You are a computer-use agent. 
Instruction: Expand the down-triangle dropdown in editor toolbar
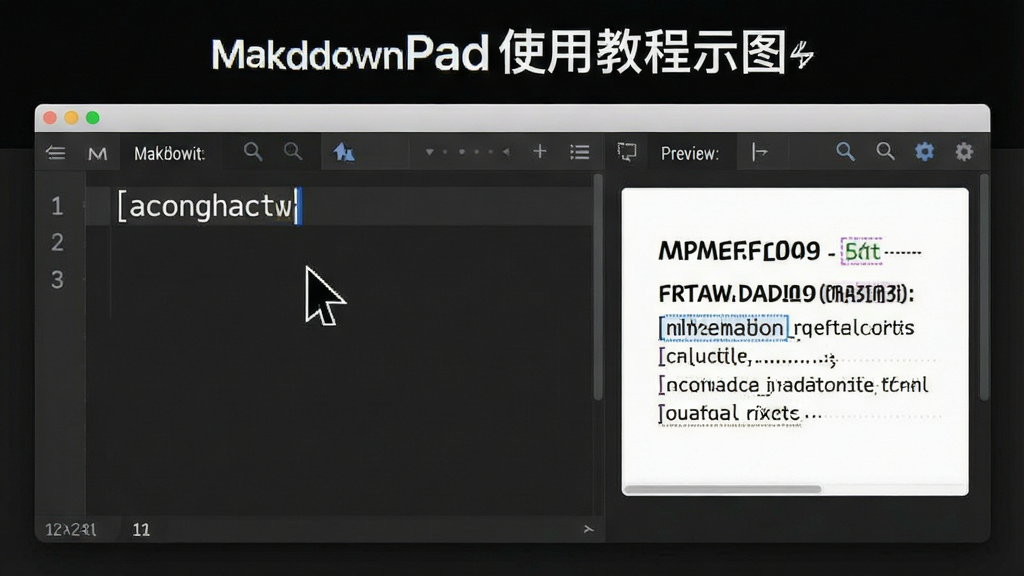429,152
